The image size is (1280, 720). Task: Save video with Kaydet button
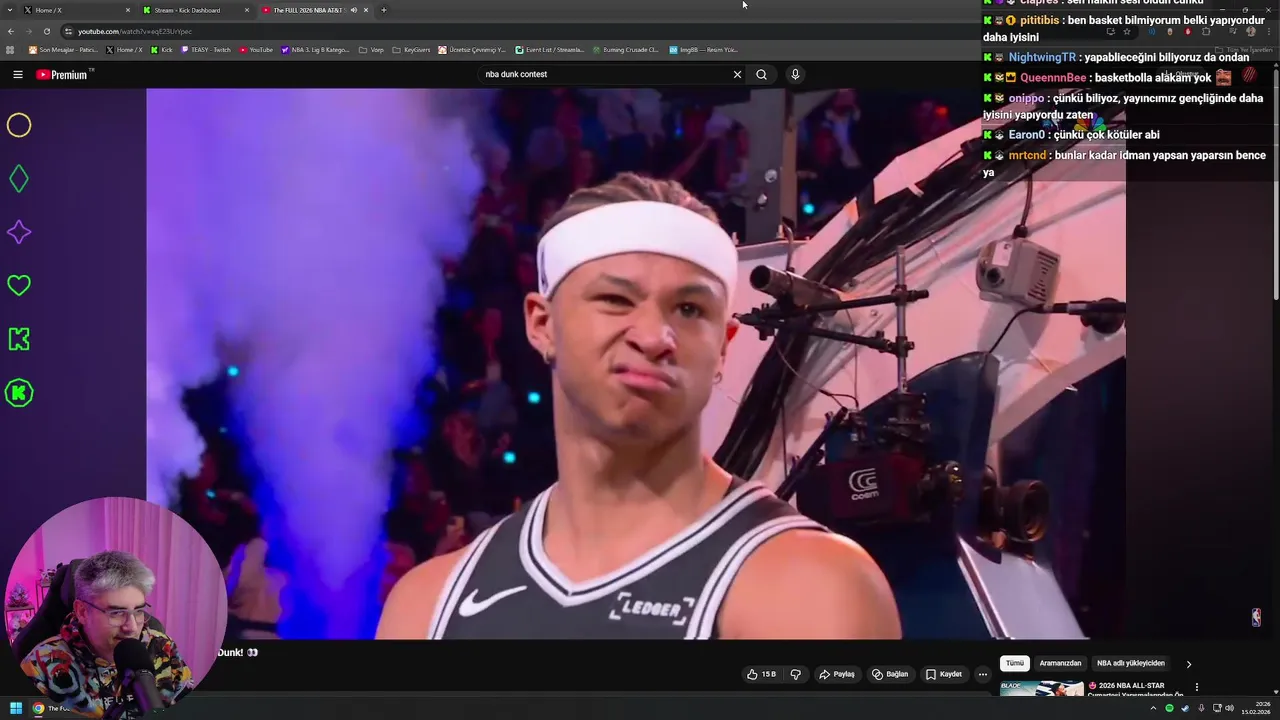(x=943, y=674)
